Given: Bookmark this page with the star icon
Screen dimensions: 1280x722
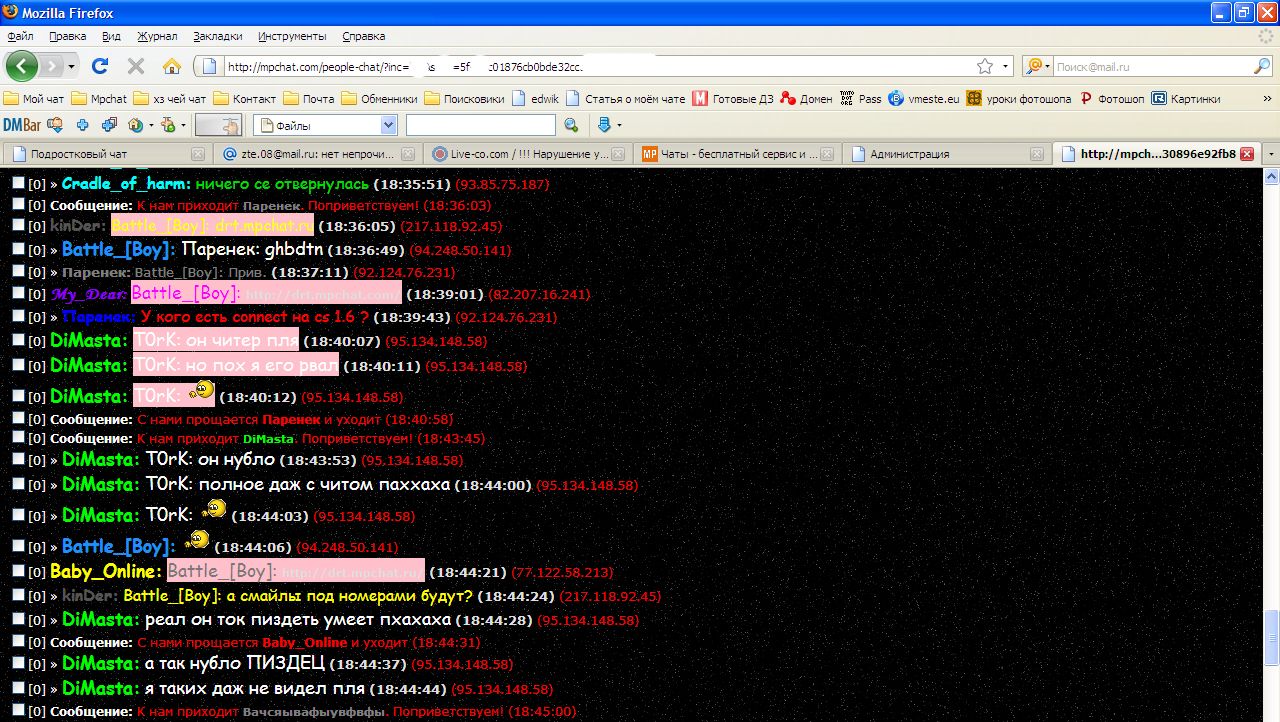Looking at the screenshot, I should click(x=985, y=66).
